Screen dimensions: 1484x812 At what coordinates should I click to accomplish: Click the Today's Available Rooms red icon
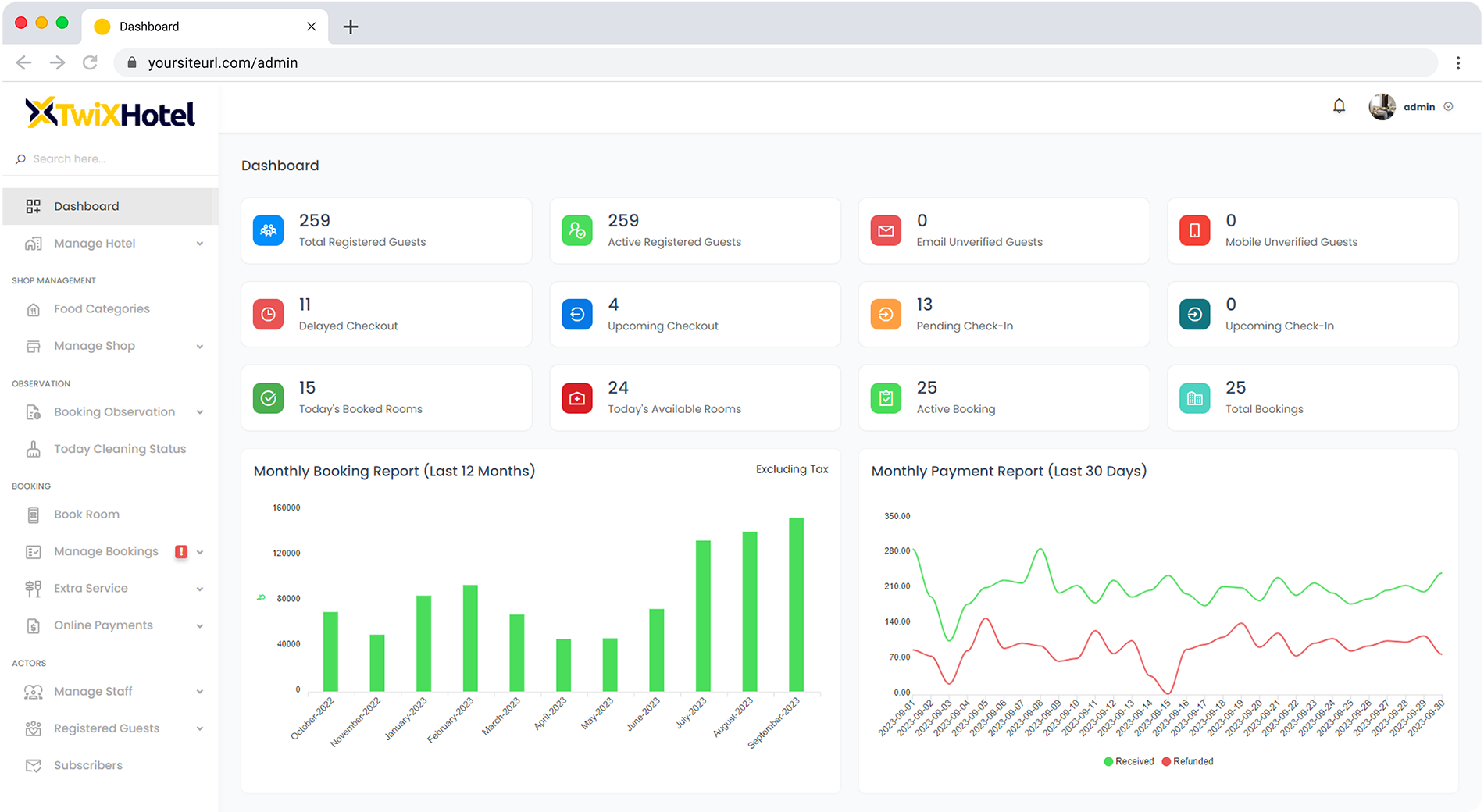[x=576, y=398]
